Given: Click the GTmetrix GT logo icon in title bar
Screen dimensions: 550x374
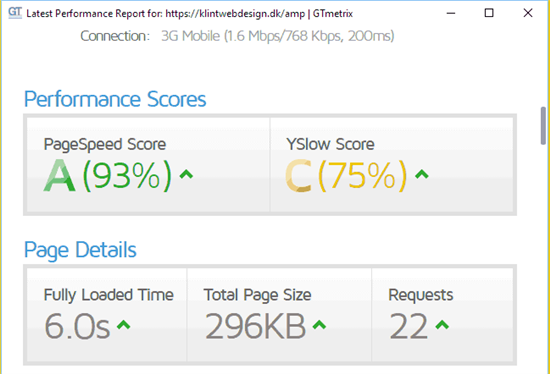Looking at the screenshot, I should pyautogui.click(x=15, y=13).
